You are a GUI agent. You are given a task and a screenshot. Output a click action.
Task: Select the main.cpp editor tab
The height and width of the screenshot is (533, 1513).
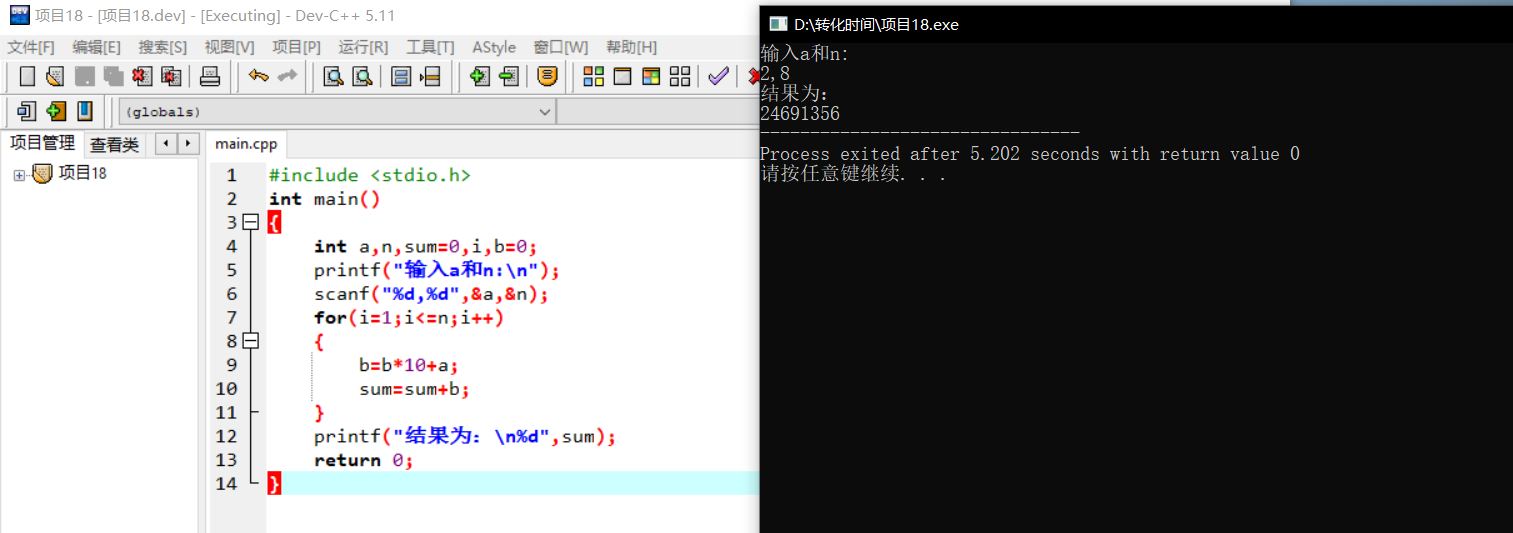pos(246,144)
